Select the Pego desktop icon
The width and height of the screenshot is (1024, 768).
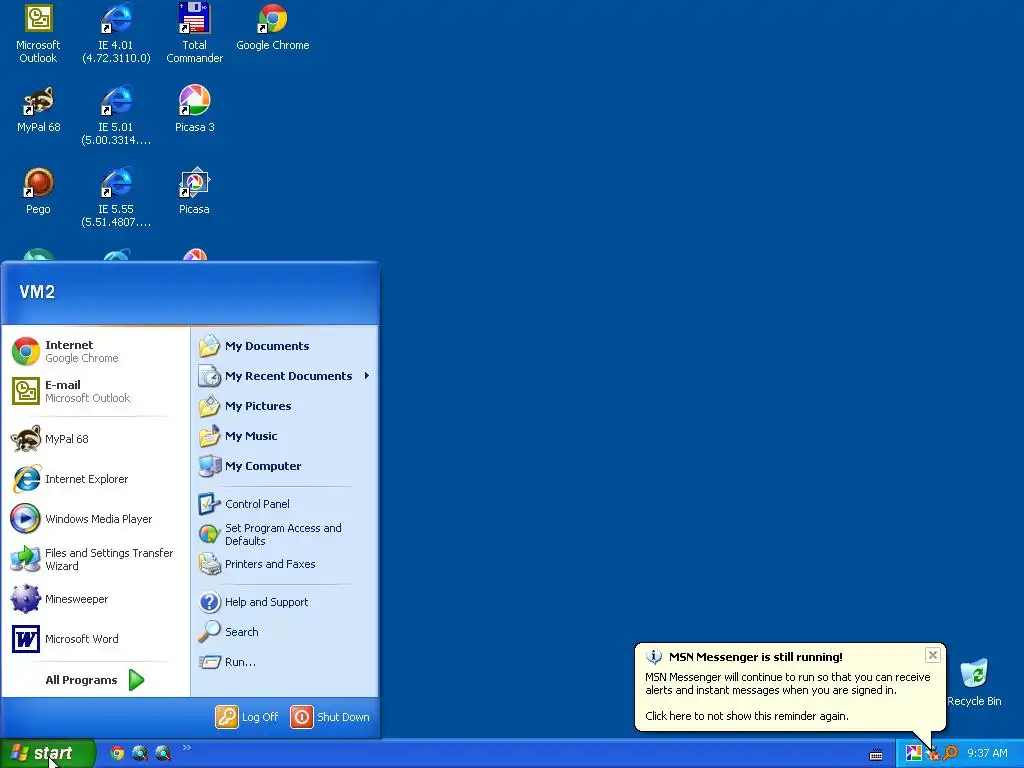38,192
